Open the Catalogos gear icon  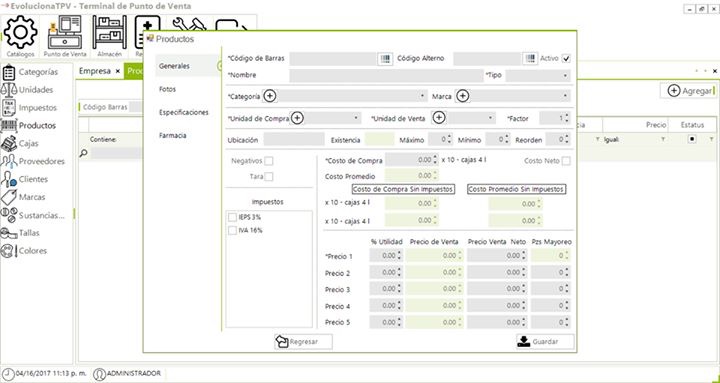21,32
